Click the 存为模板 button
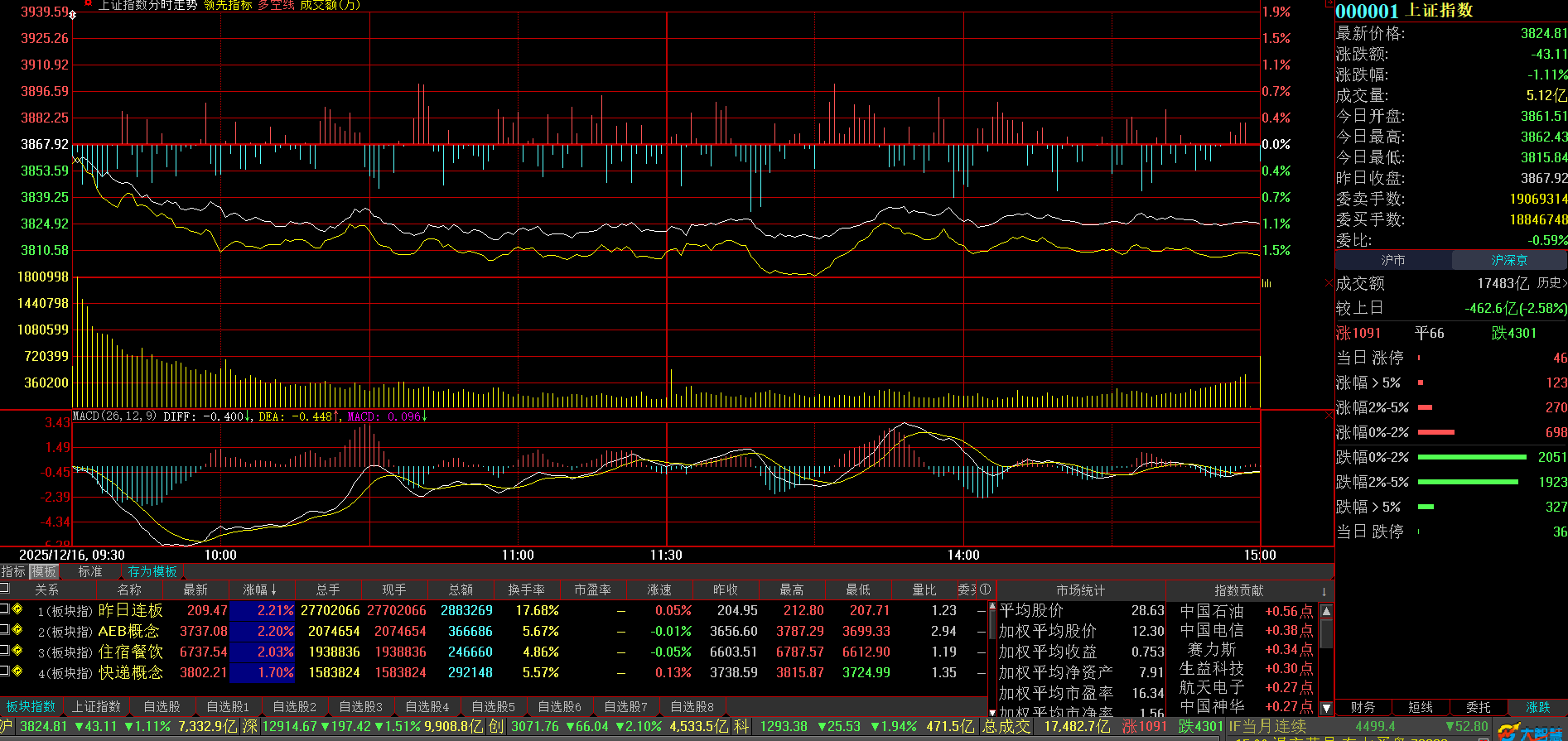The width and height of the screenshot is (1568, 741). tap(152, 571)
